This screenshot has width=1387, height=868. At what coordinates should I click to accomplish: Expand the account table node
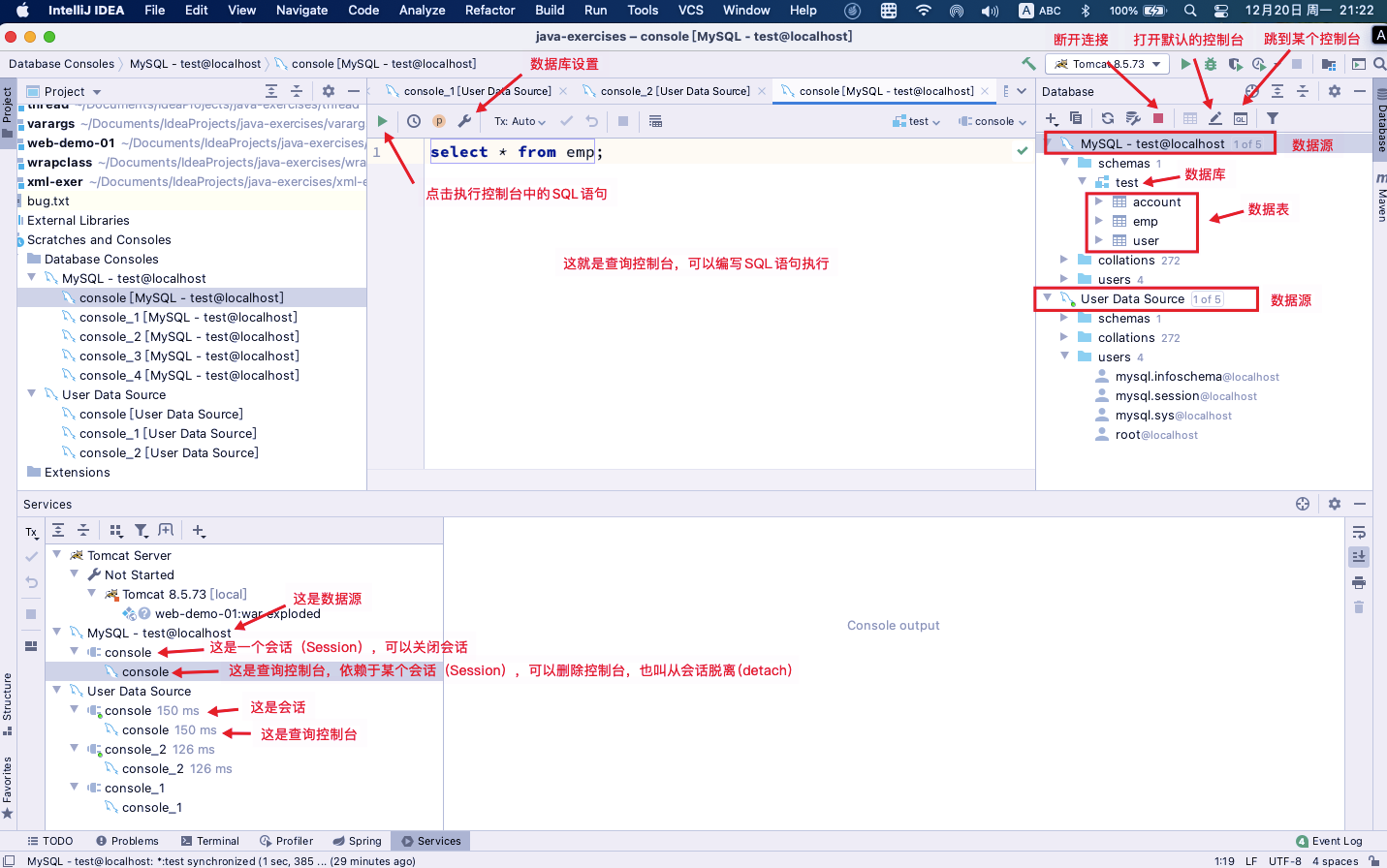coord(1099,201)
